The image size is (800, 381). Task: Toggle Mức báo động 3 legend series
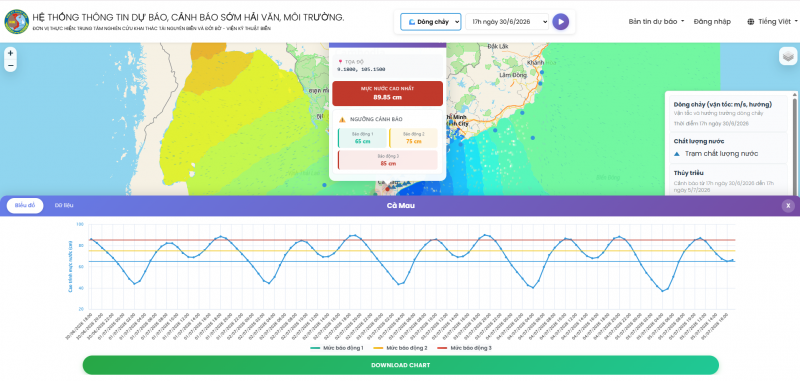click(x=464, y=348)
